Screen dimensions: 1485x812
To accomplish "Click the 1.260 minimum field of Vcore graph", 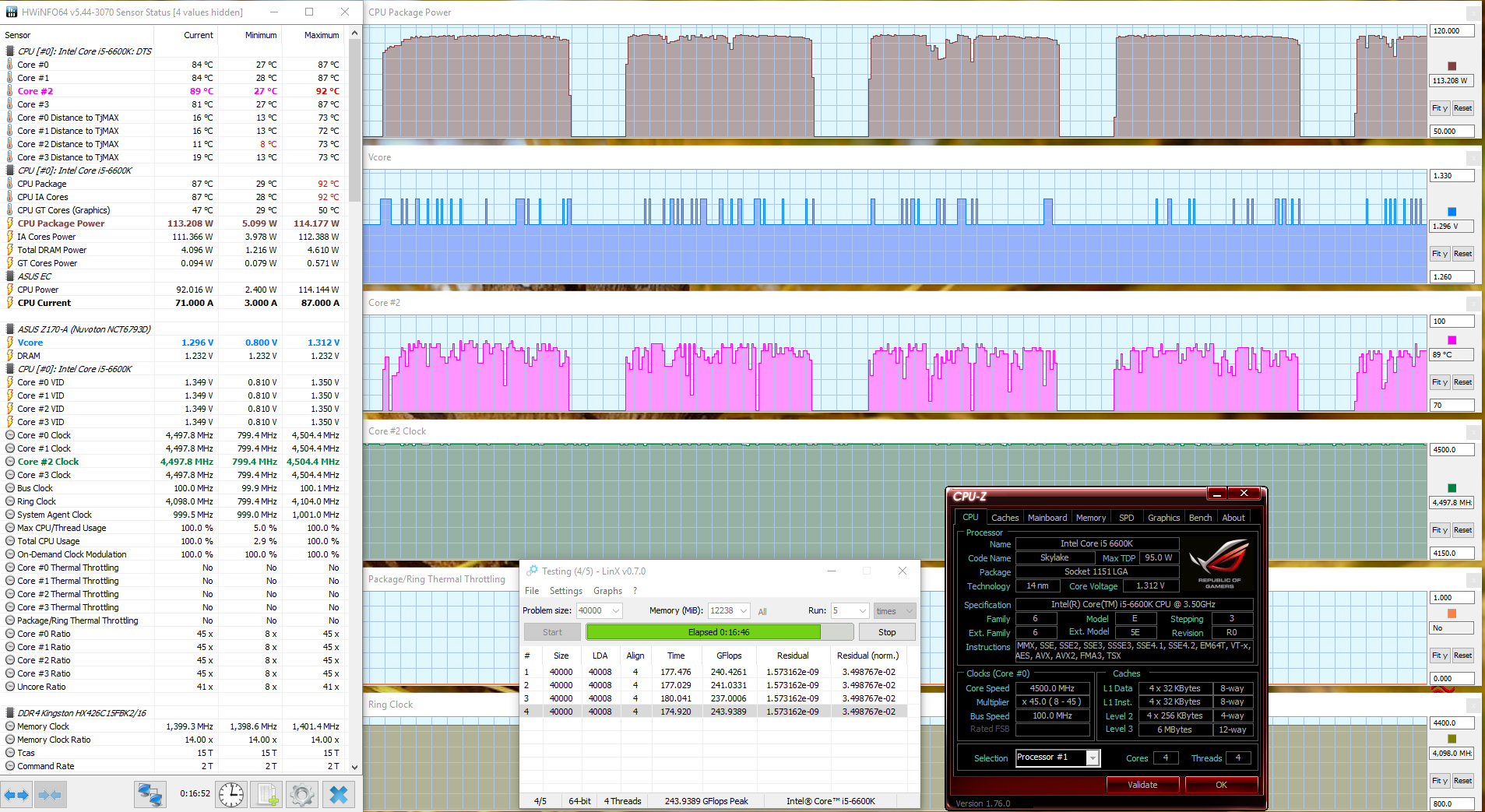I will click(1452, 276).
